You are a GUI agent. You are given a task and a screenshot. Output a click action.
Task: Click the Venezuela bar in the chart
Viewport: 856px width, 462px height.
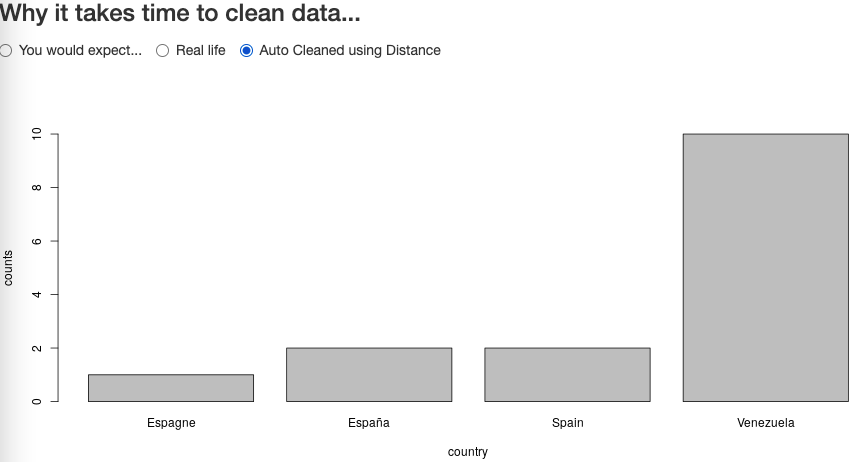pos(765,268)
